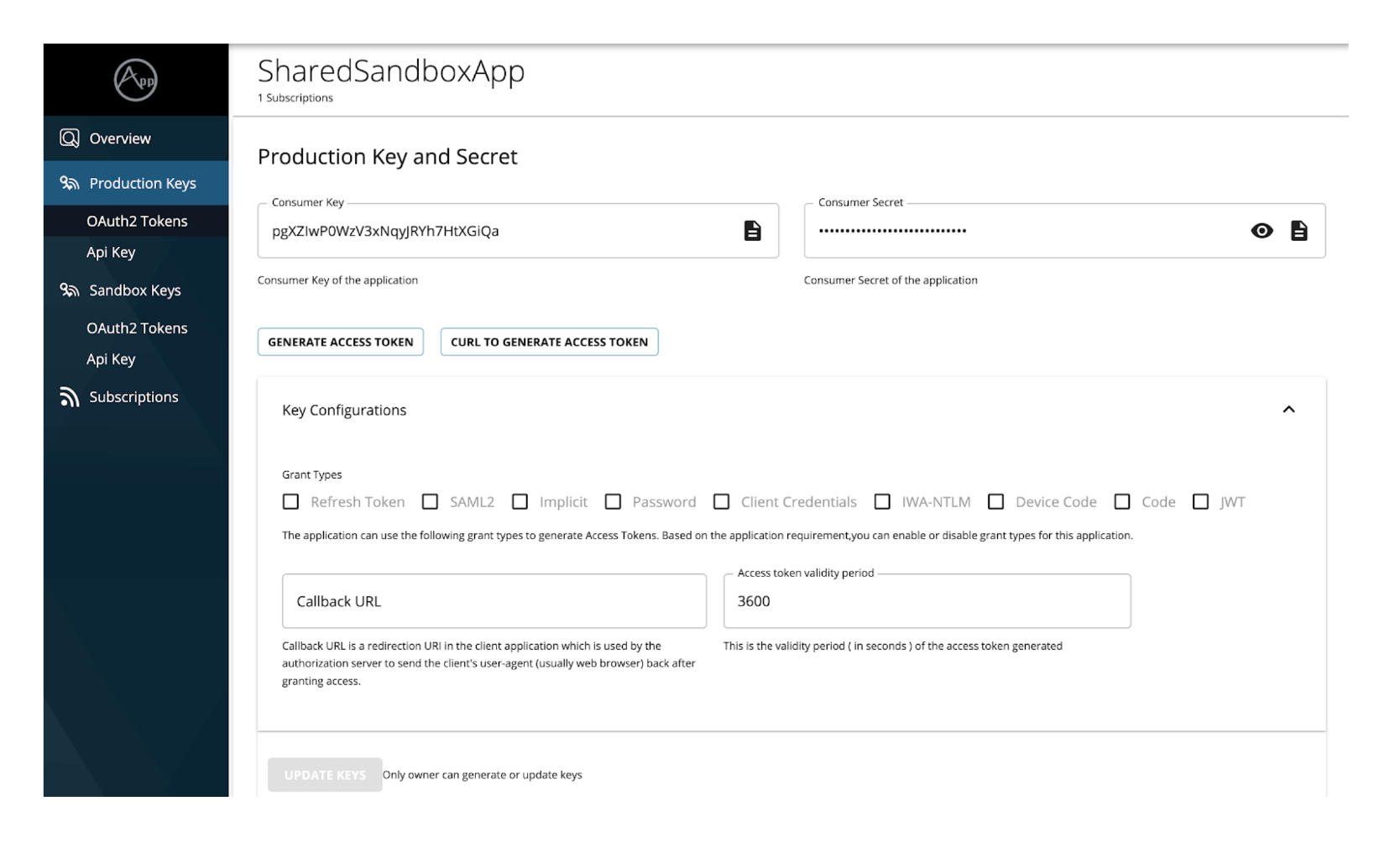The image size is (1400, 843).
Task: Copy the Consumer Secret to clipboard
Action: (x=1299, y=231)
